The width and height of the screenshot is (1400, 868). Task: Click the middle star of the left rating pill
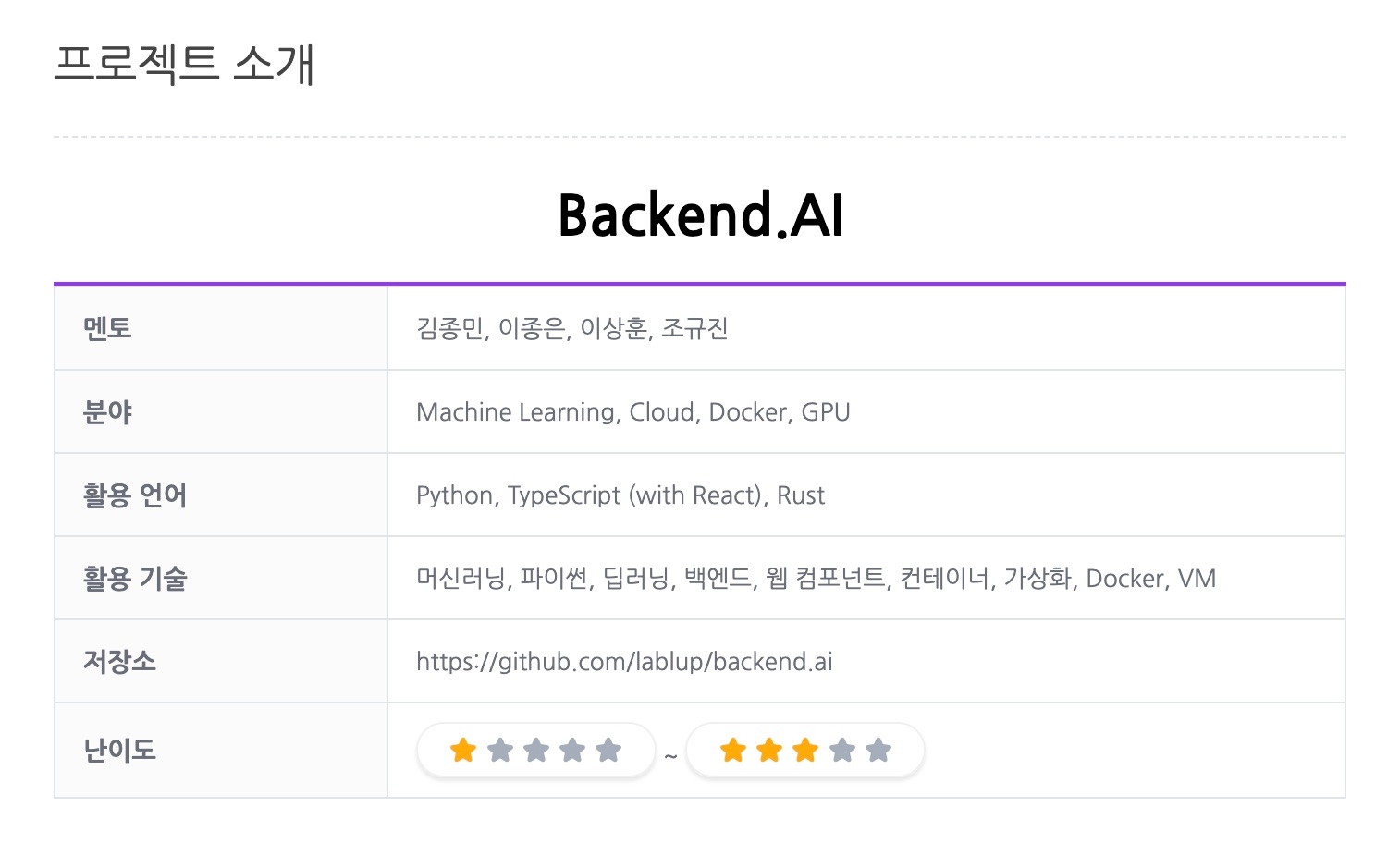tap(536, 750)
